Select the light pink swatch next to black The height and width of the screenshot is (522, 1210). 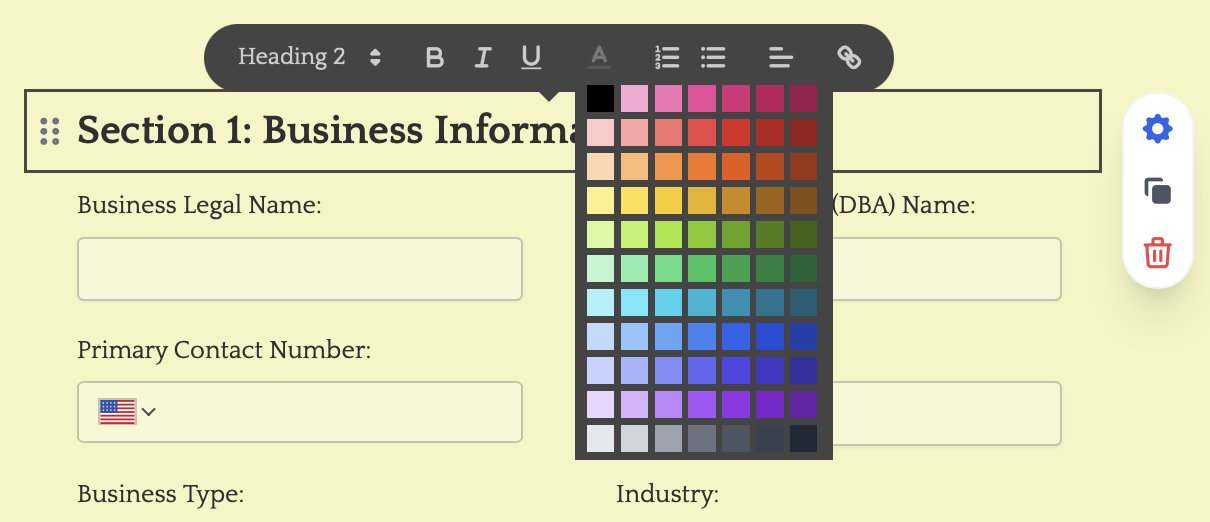(634, 98)
